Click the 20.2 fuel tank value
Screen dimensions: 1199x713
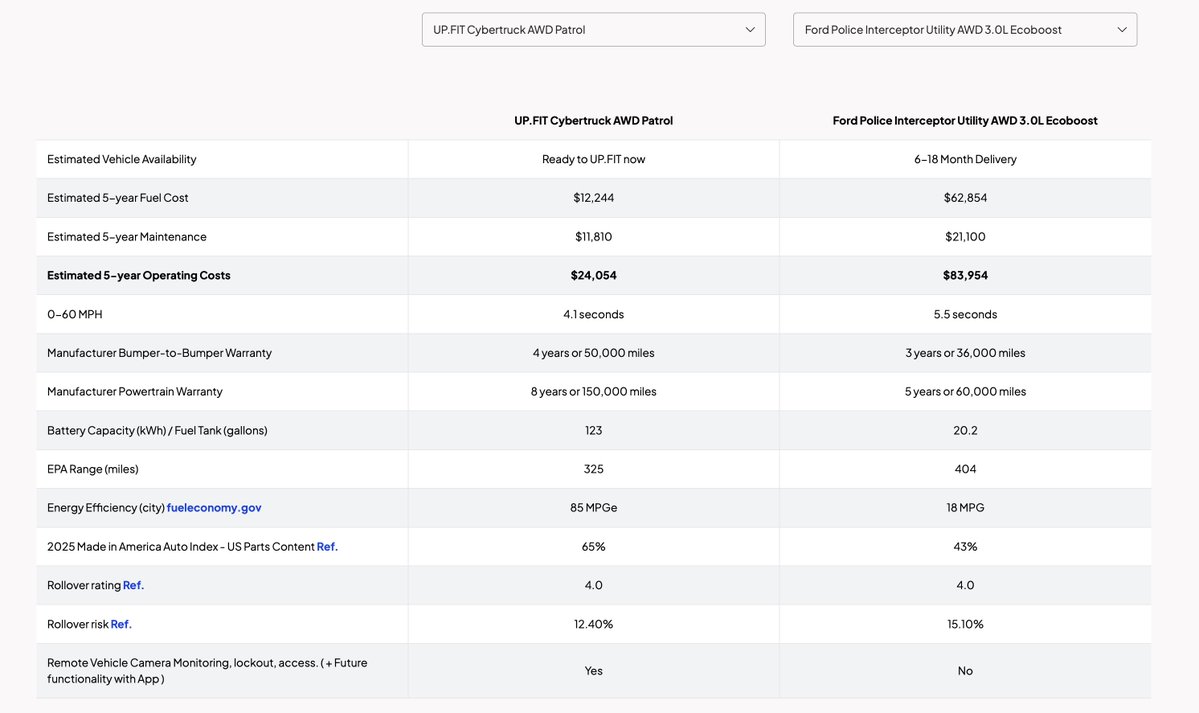point(965,430)
